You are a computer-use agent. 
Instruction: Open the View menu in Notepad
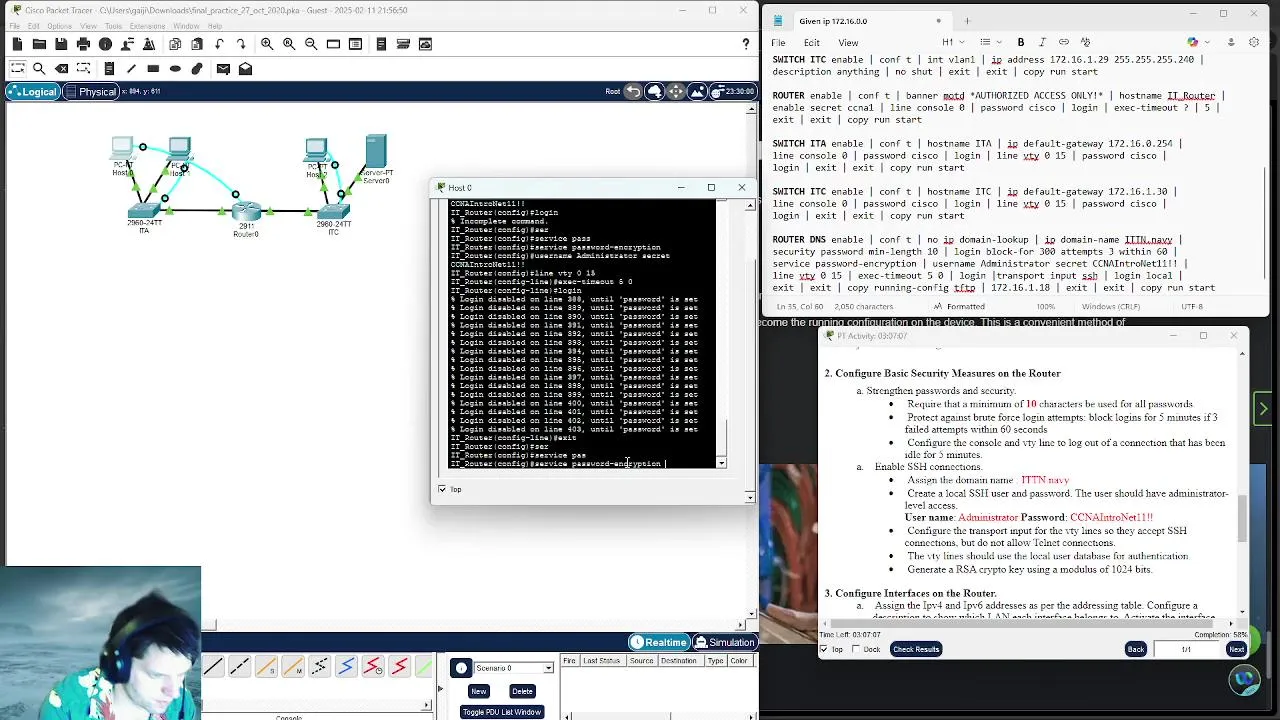click(x=848, y=42)
